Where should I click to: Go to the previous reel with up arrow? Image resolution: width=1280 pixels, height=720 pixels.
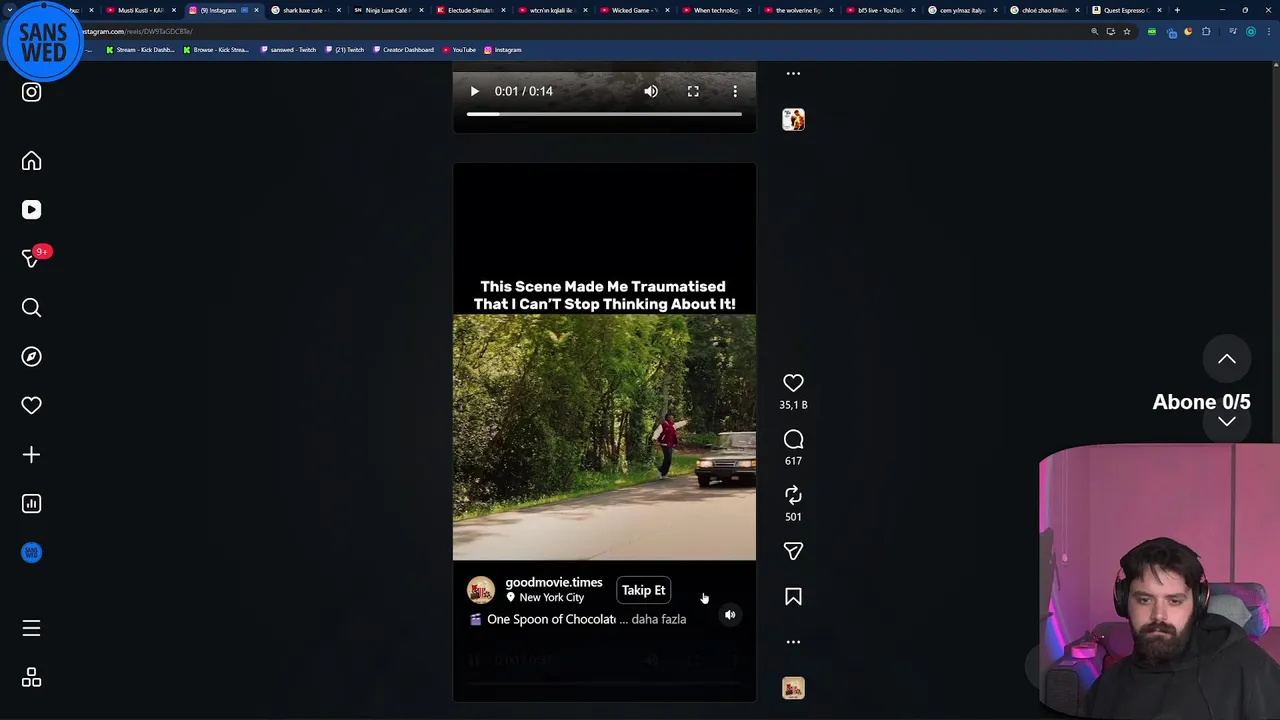(x=1227, y=359)
